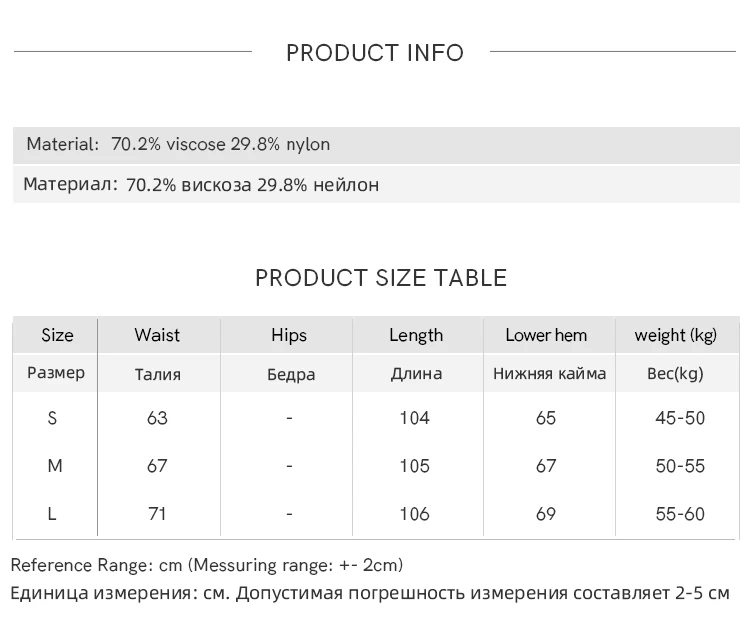Click waist value 63 for size S
Image resolution: width=750 pixels, height=630 pixels.
tap(157, 418)
